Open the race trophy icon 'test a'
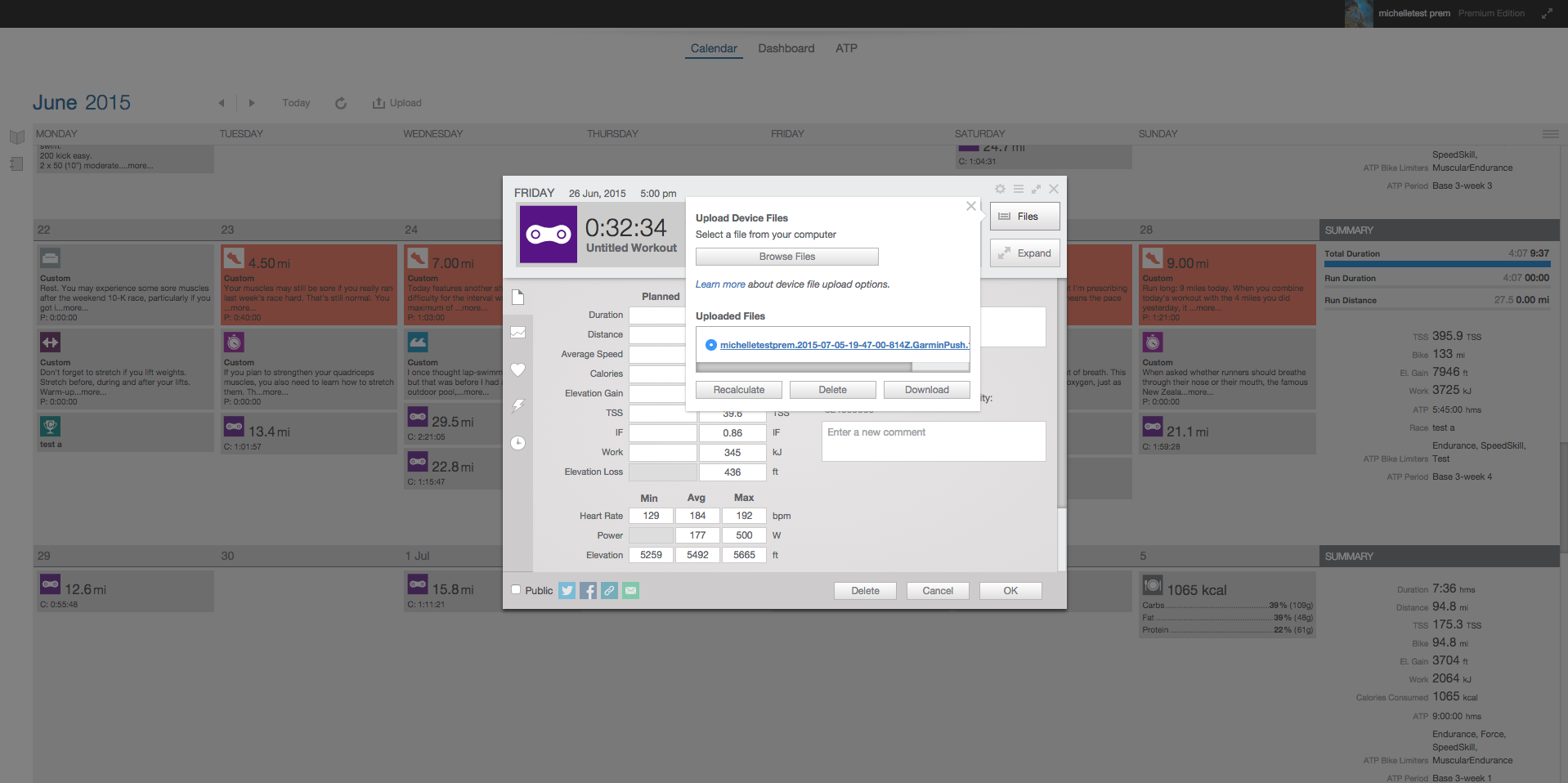Screen dimensions: 1568x783 (x=50, y=426)
